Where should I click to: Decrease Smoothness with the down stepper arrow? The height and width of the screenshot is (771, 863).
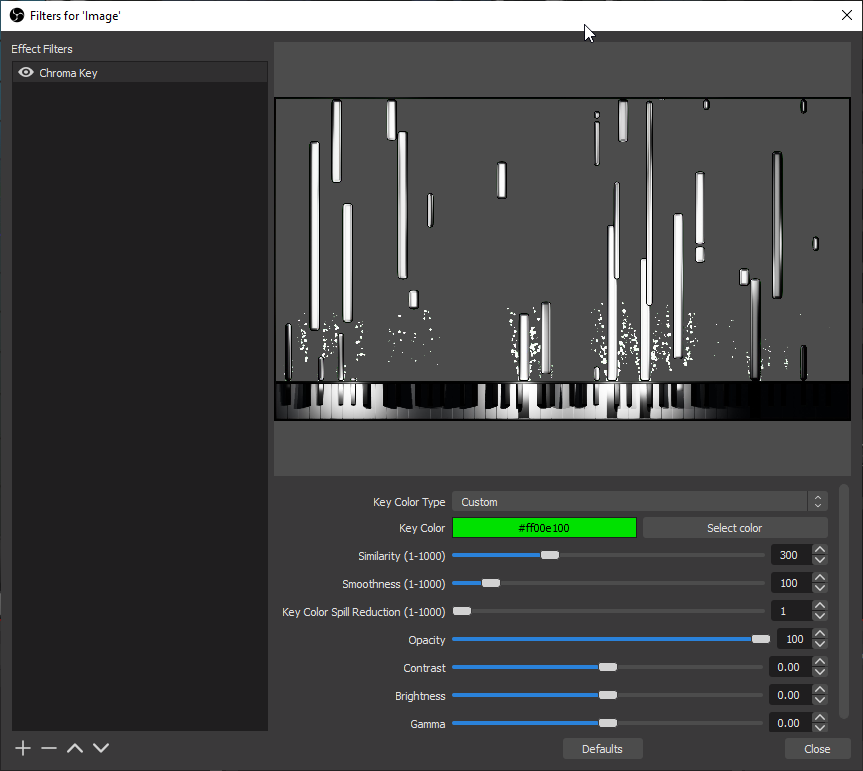click(820, 588)
